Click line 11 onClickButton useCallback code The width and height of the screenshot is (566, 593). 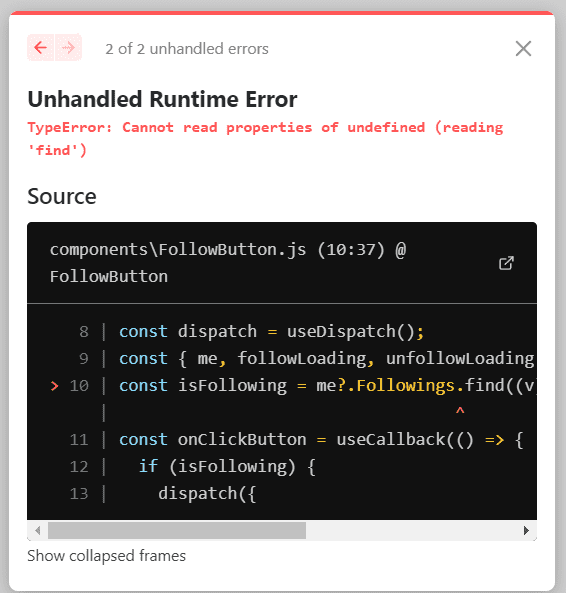click(321, 440)
